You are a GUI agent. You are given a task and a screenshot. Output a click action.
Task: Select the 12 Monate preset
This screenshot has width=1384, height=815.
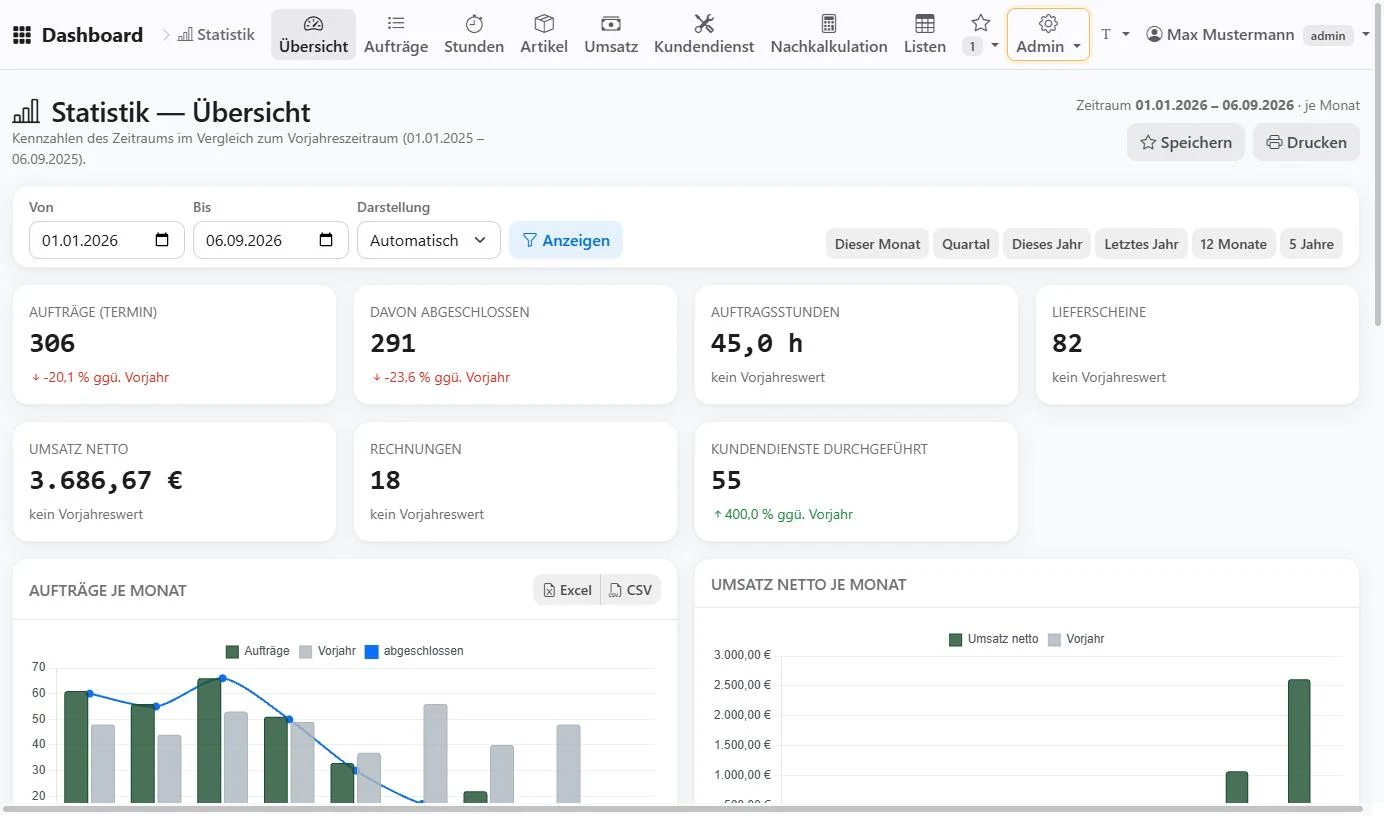click(1234, 244)
